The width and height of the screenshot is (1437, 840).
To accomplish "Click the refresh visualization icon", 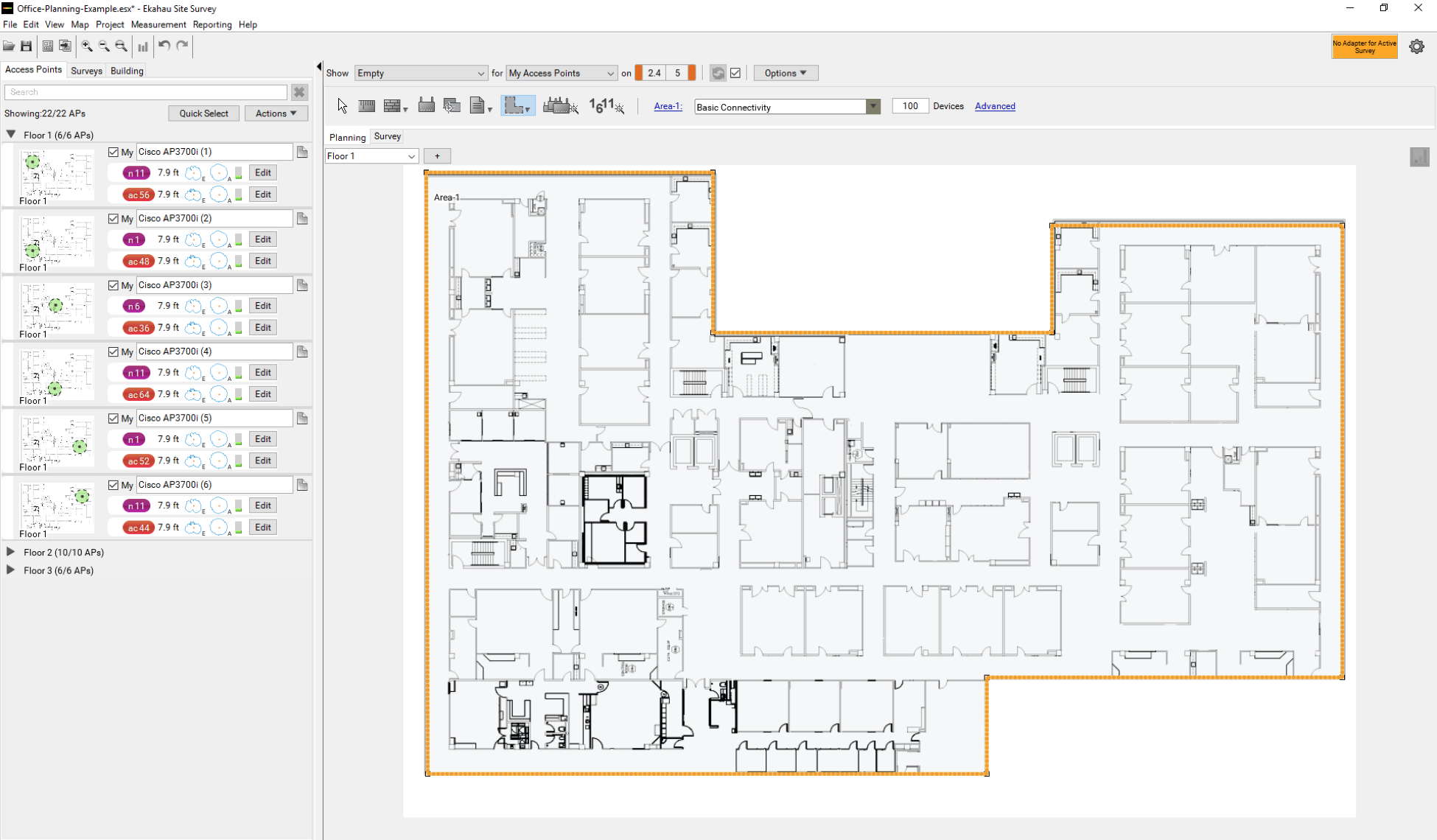I will (718, 73).
